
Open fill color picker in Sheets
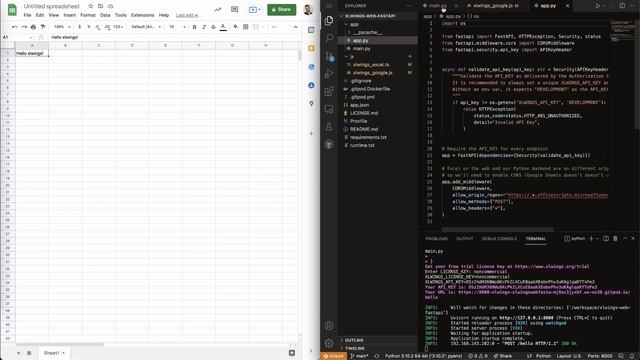pos(236,27)
